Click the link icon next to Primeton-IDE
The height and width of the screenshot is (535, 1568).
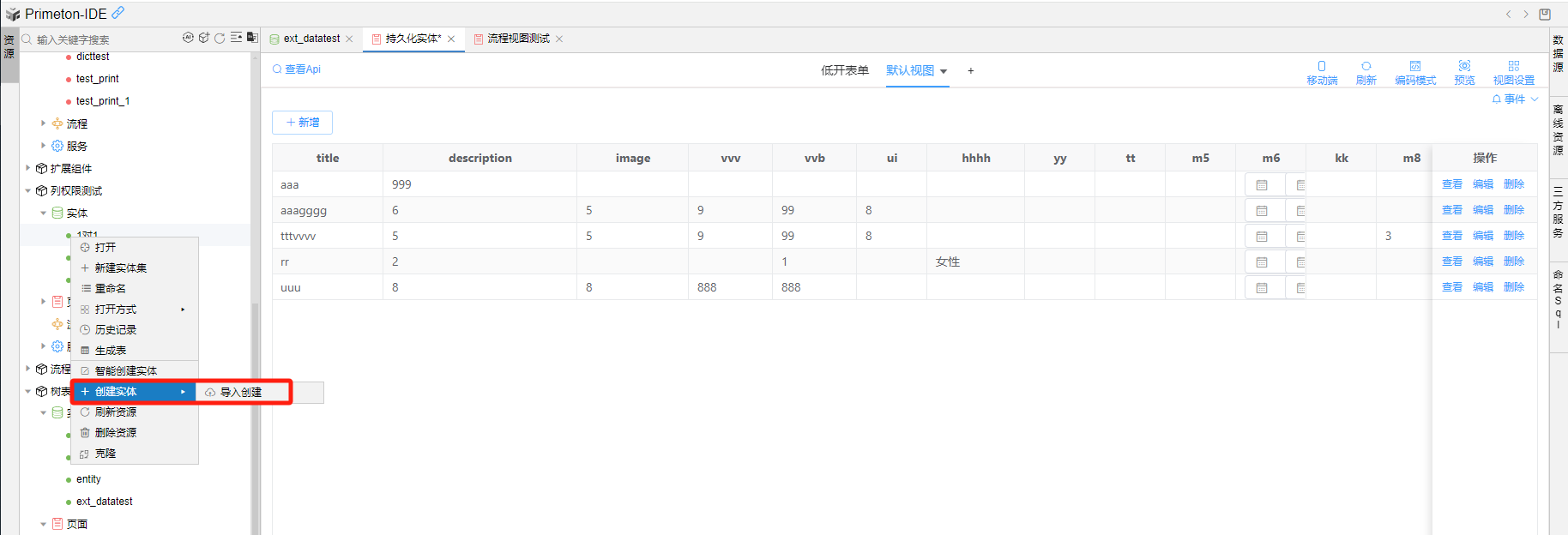[x=118, y=13]
